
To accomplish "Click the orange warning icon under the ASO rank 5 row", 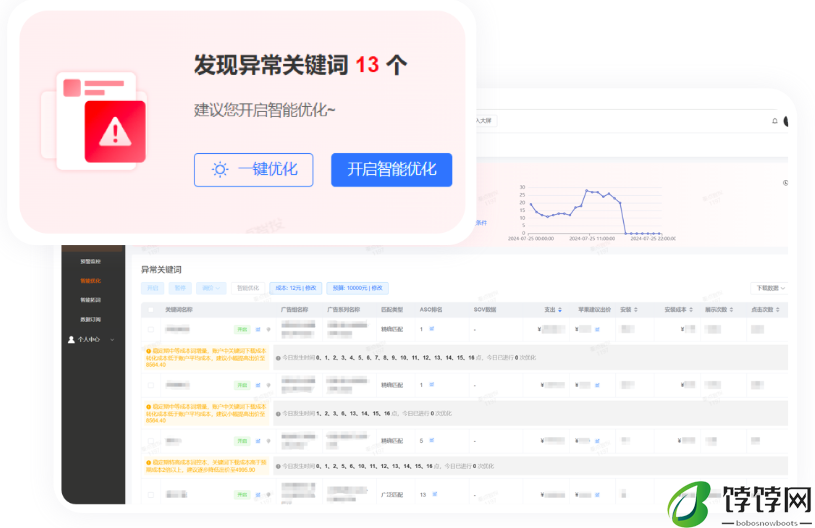I will pos(149,461).
